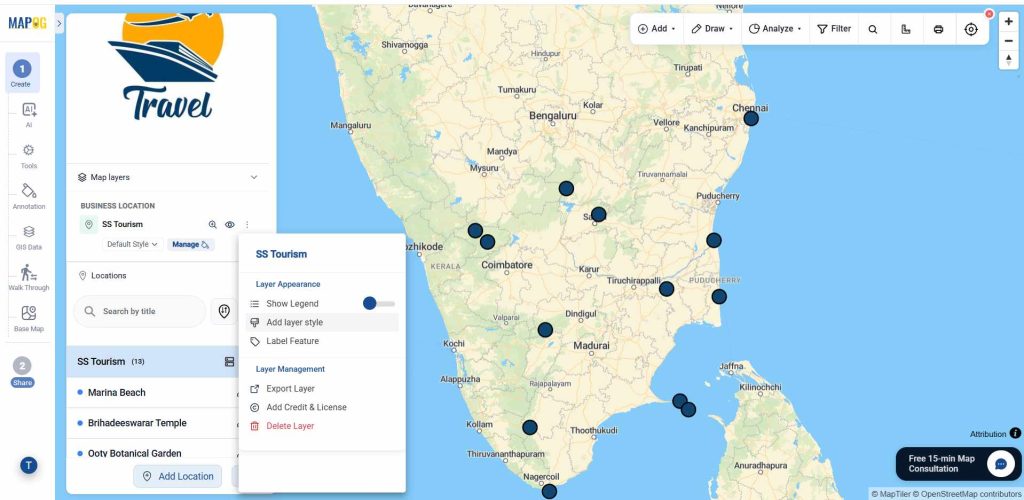Click the Locations heading
The width and height of the screenshot is (1024, 500).
(108, 275)
